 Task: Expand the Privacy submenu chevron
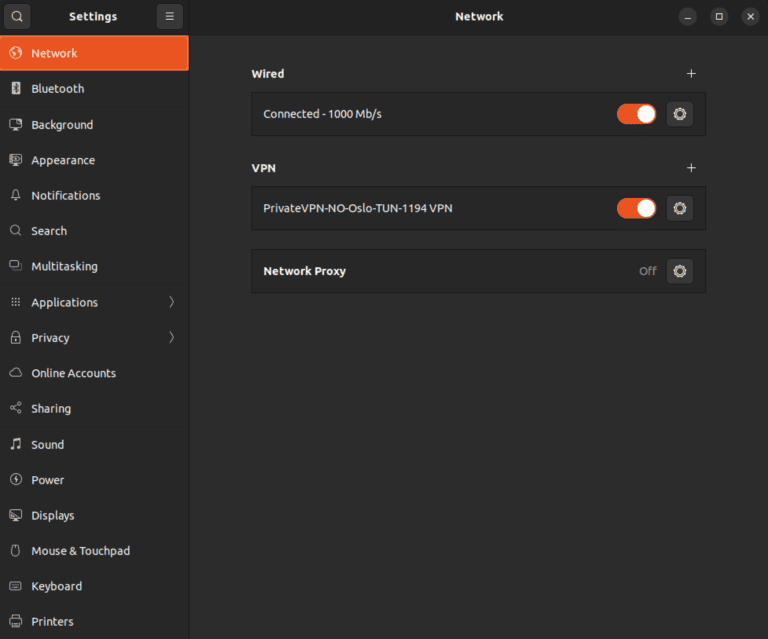(171, 338)
